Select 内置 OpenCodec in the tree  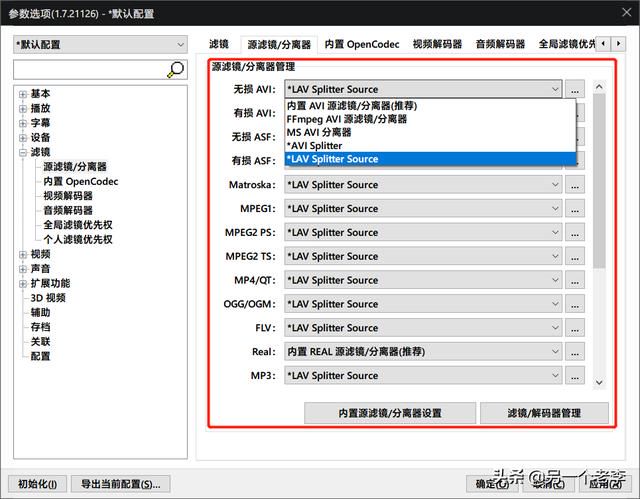(x=81, y=181)
